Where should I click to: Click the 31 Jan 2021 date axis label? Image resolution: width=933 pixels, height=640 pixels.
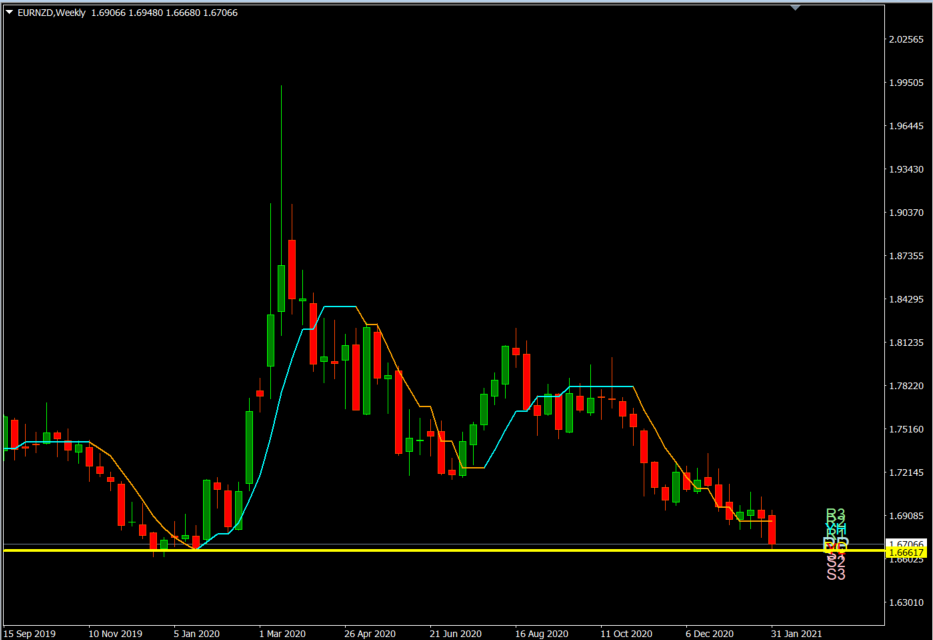click(x=795, y=633)
